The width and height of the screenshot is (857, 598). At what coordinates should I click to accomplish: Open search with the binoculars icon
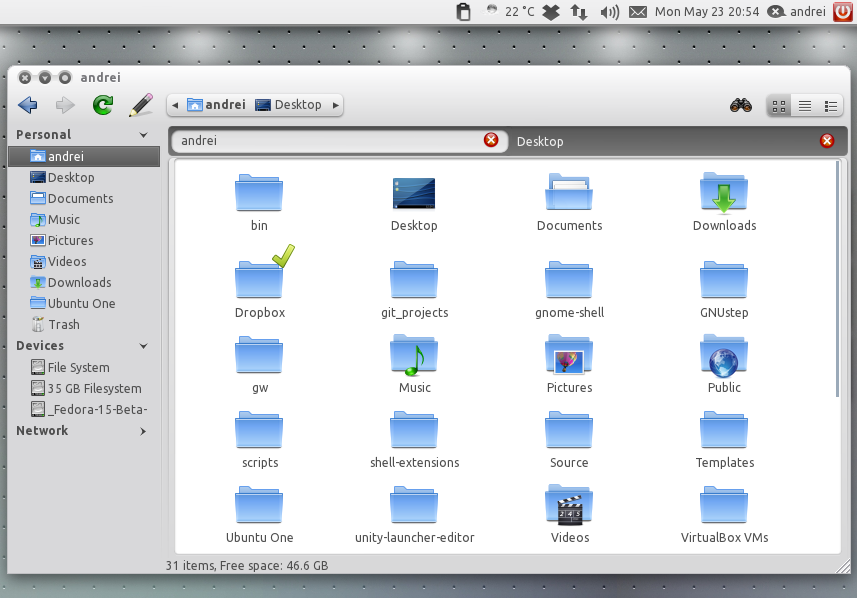coord(741,105)
